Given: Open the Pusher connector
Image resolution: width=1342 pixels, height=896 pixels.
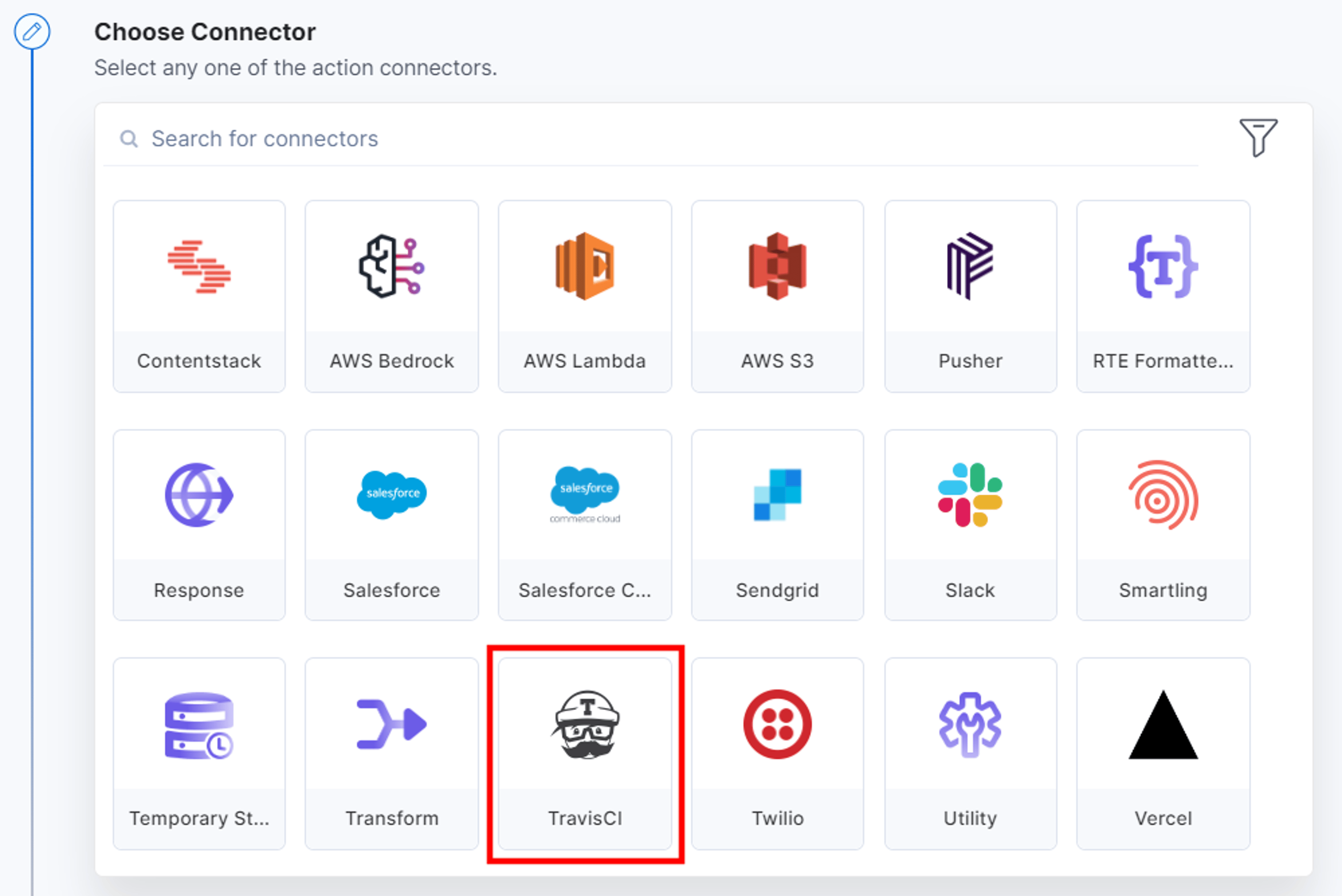Looking at the screenshot, I should pos(971,296).
